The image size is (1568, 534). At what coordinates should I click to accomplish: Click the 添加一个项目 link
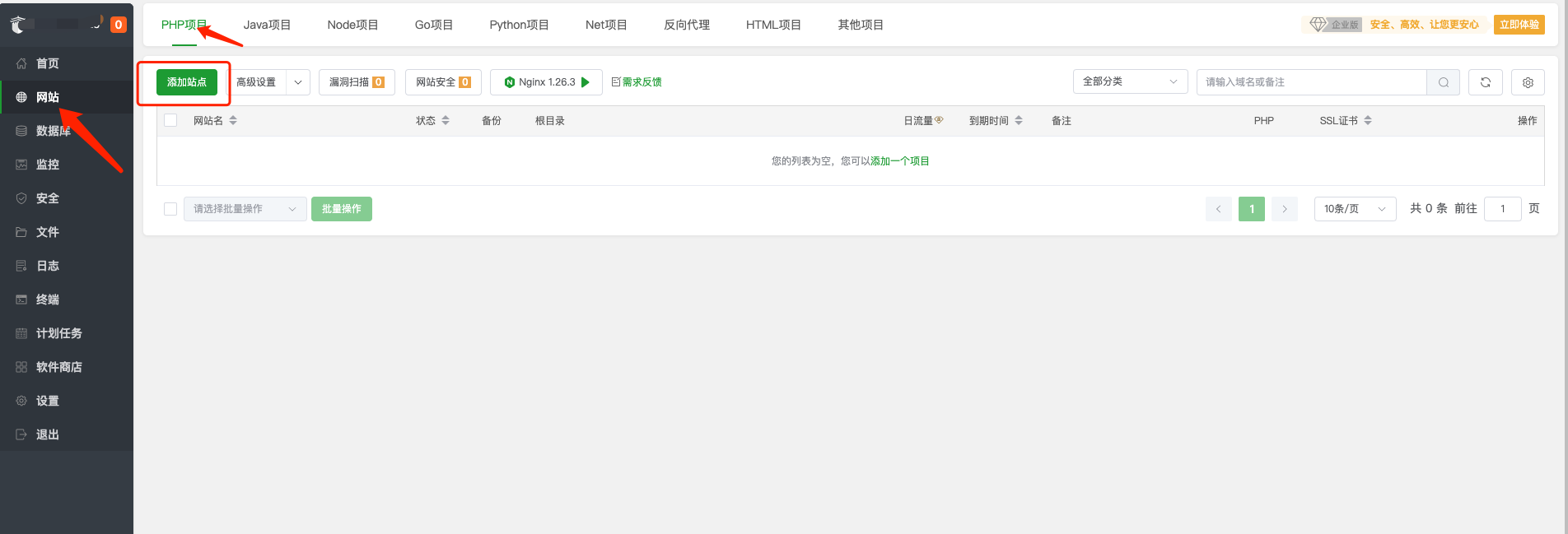click(900, 161)
